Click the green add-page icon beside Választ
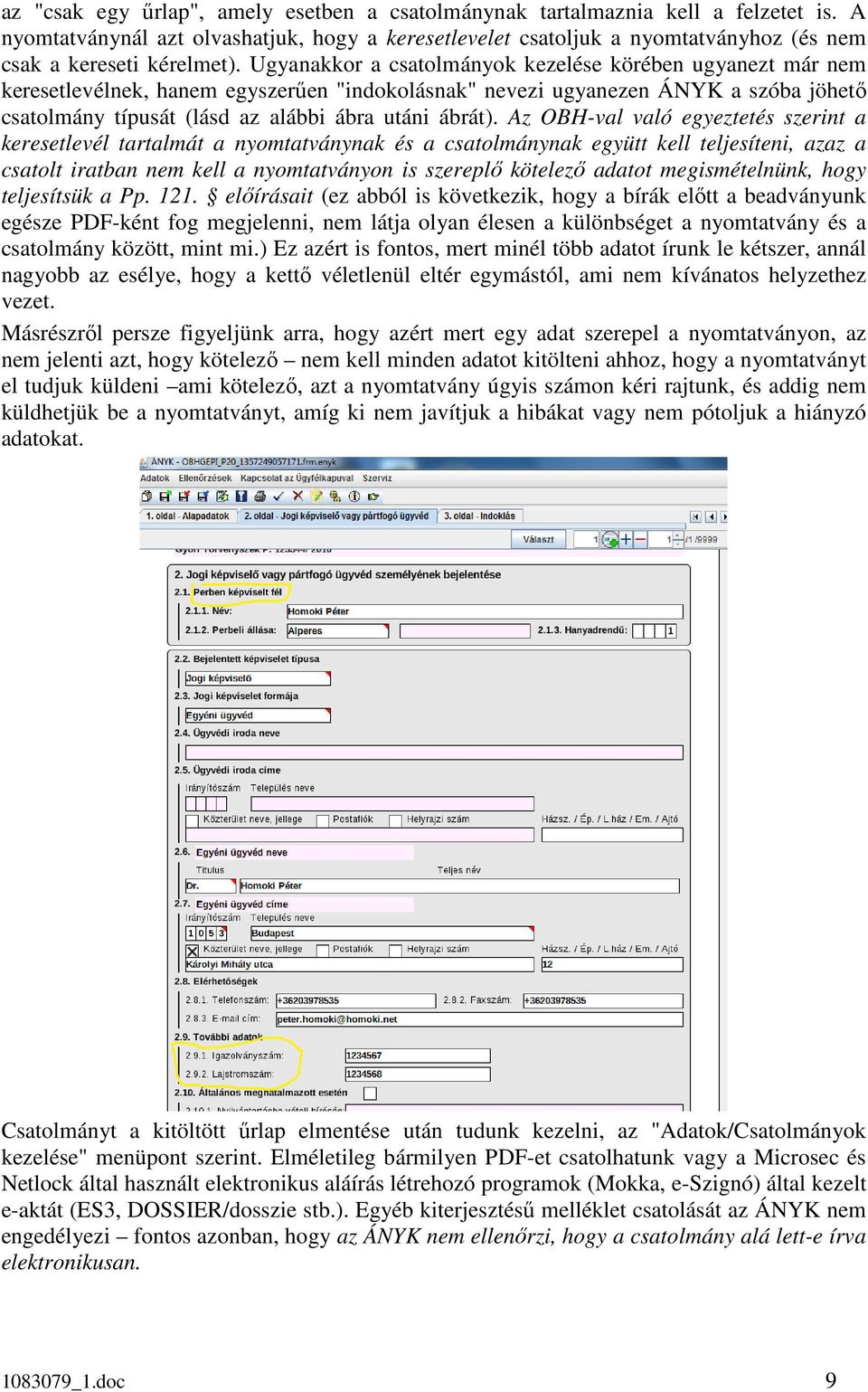The height and width of the screenshot is (1392, 868). 610,539
